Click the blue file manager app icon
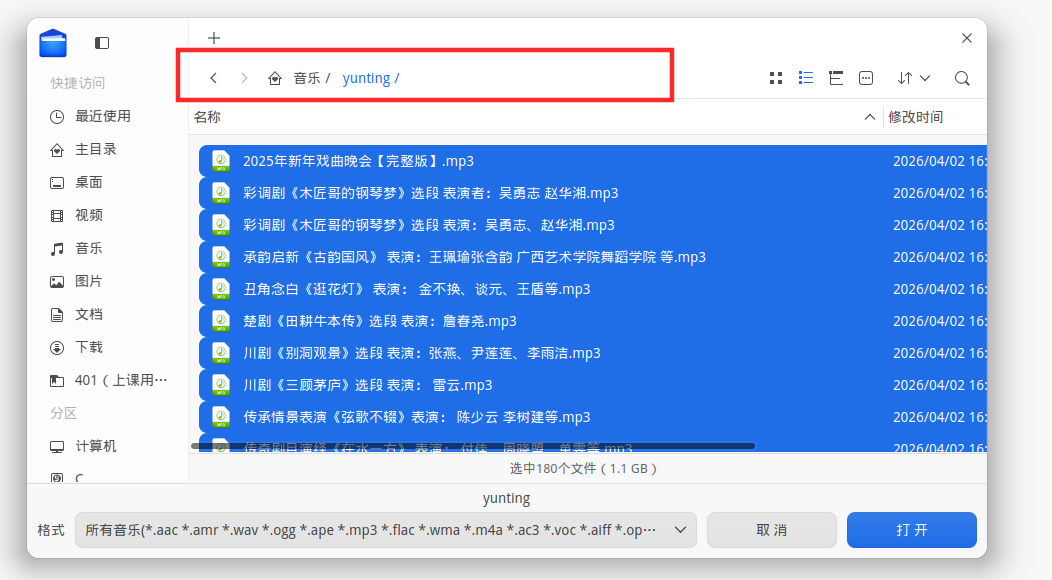The height and width of the screenshot is (580, 1052). pos(53,43)
